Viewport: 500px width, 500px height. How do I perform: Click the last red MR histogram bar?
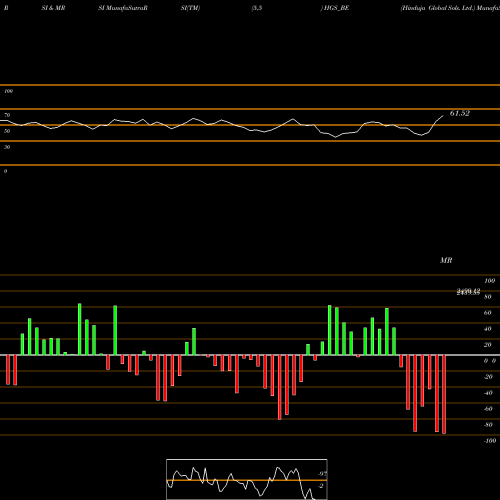tap(444, 394)
